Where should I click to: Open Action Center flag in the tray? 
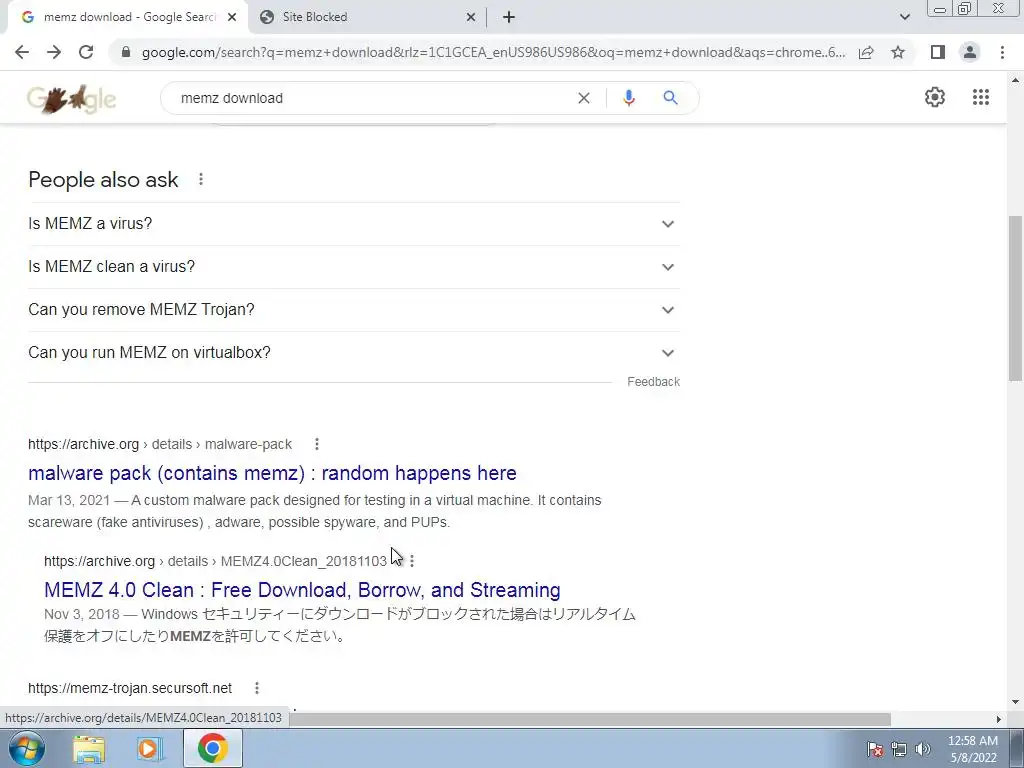point(875,749)
